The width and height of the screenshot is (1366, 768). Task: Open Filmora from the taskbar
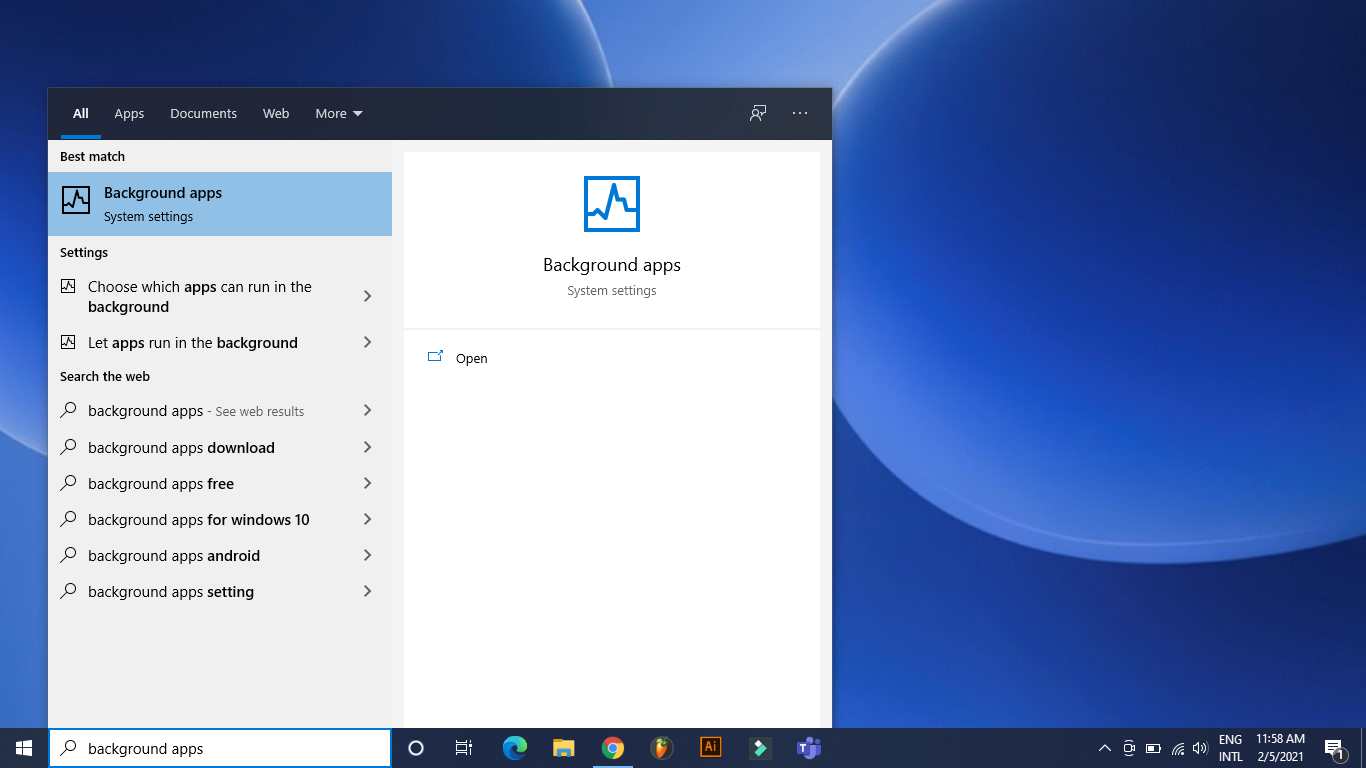(x=760, y=748)
